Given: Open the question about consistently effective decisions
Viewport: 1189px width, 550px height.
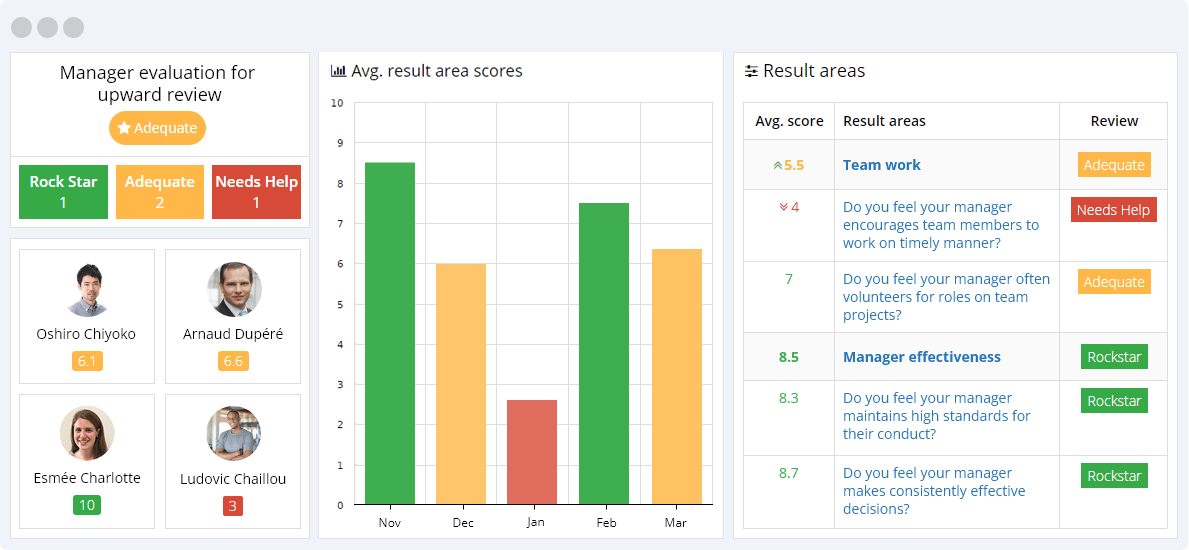Looking at the screenshot, I should (x=934, y=491).
